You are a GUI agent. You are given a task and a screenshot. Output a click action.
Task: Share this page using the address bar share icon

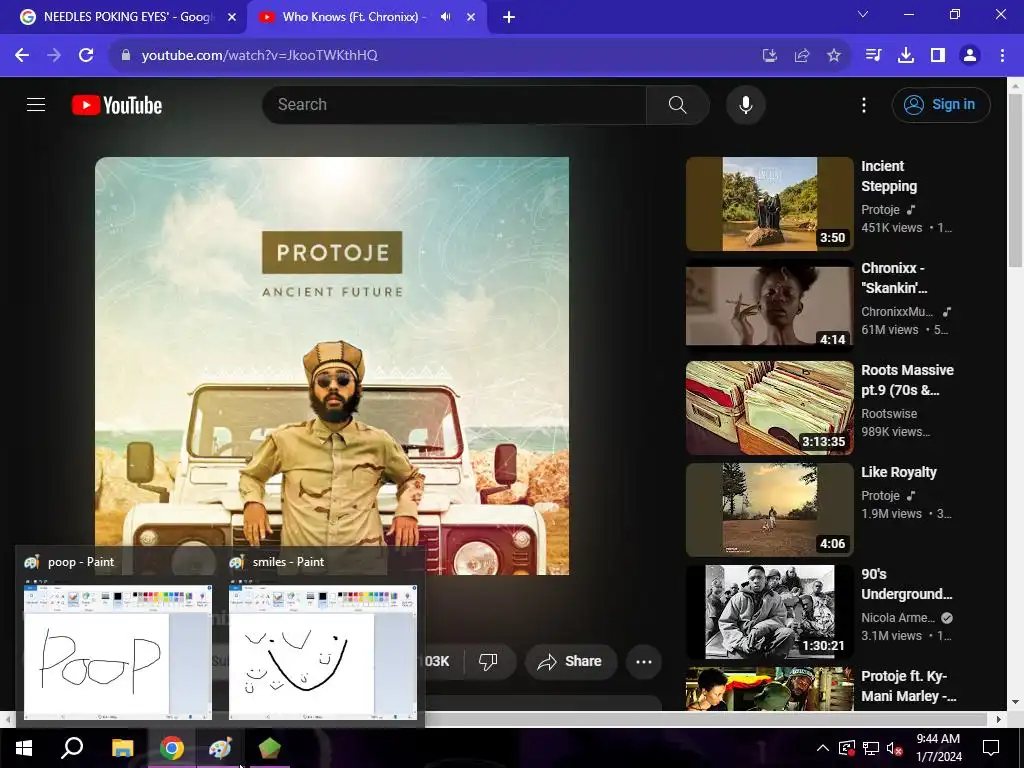(802, 56)
